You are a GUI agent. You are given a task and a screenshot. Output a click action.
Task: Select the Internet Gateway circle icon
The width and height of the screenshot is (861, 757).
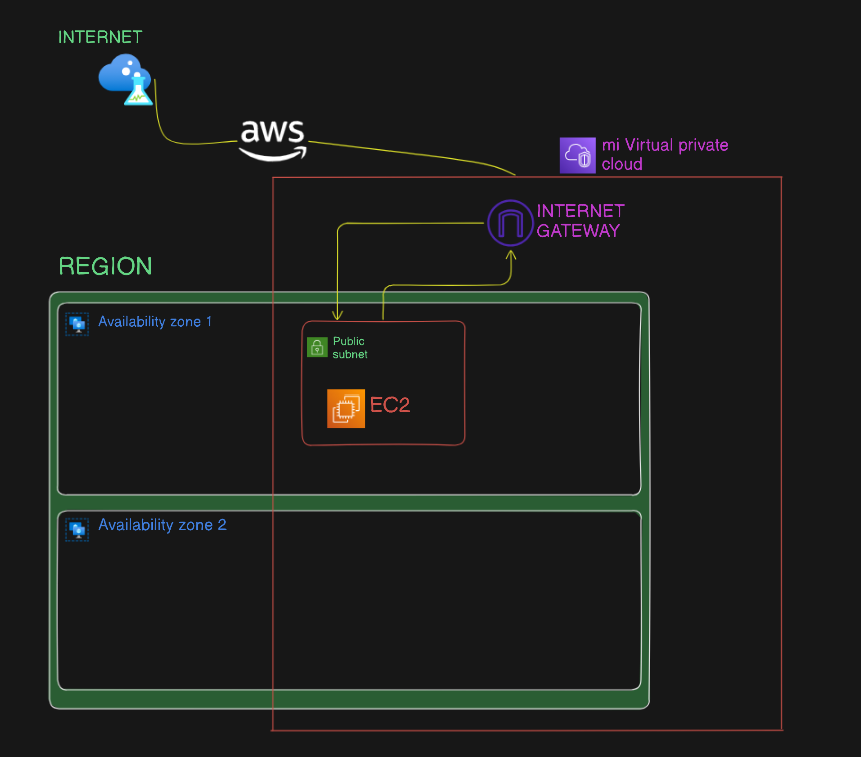510,223
